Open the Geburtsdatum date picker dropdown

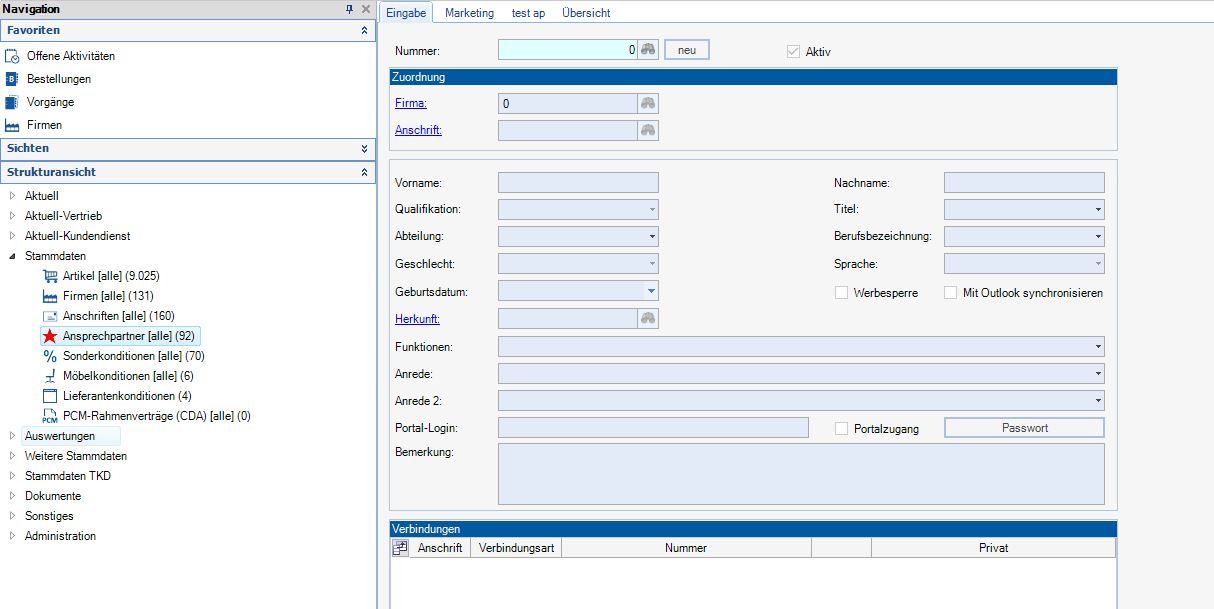coord(652,292)
